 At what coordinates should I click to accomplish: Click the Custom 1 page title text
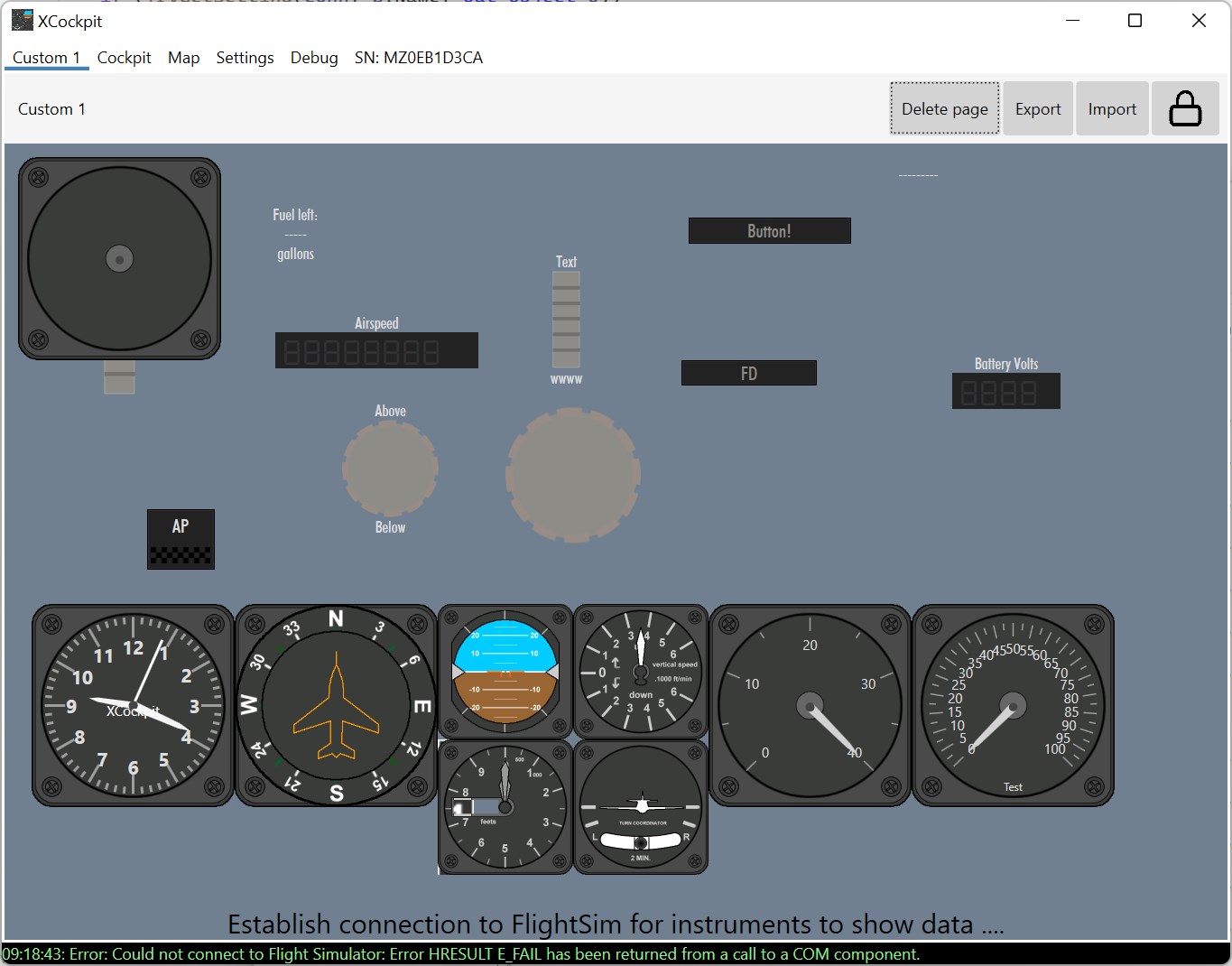click(x=51, y=109)
